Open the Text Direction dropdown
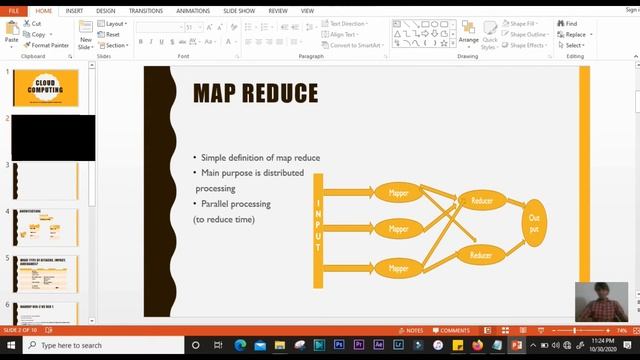Image resolution: width=640 pixels, height=360 pixels. tap(344, 24)
